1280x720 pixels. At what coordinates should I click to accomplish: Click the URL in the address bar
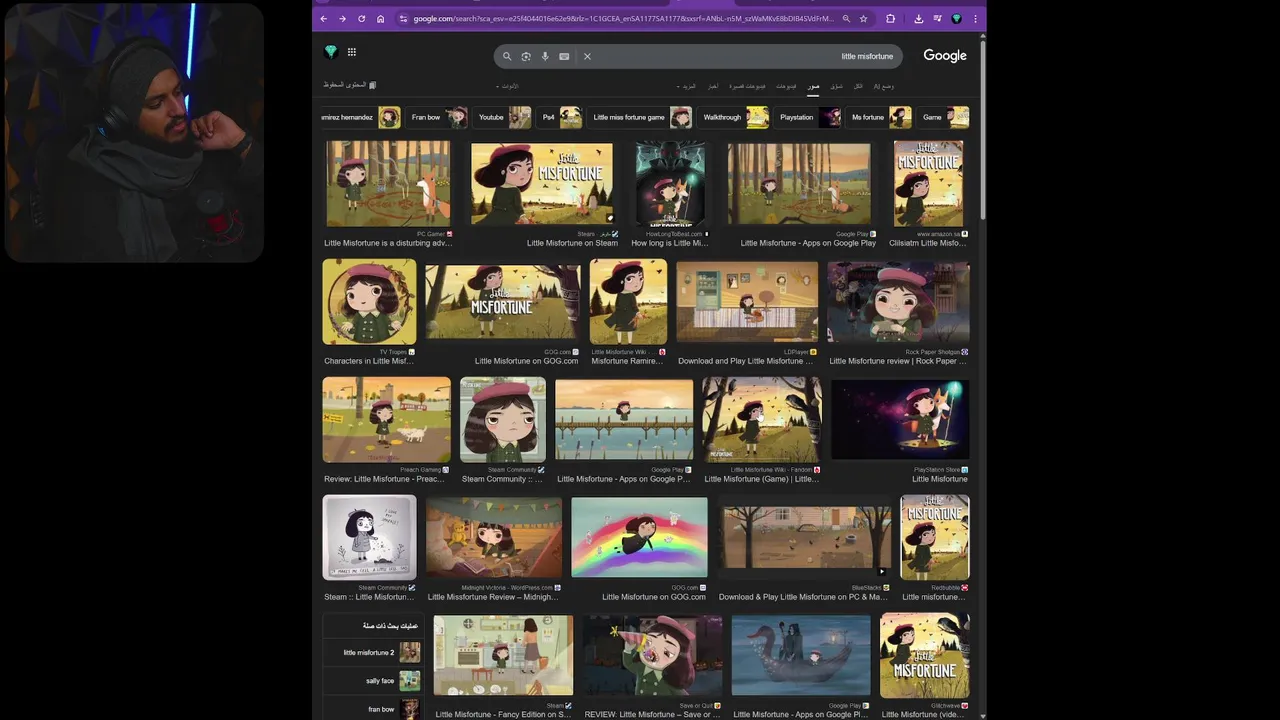(622, 18)
